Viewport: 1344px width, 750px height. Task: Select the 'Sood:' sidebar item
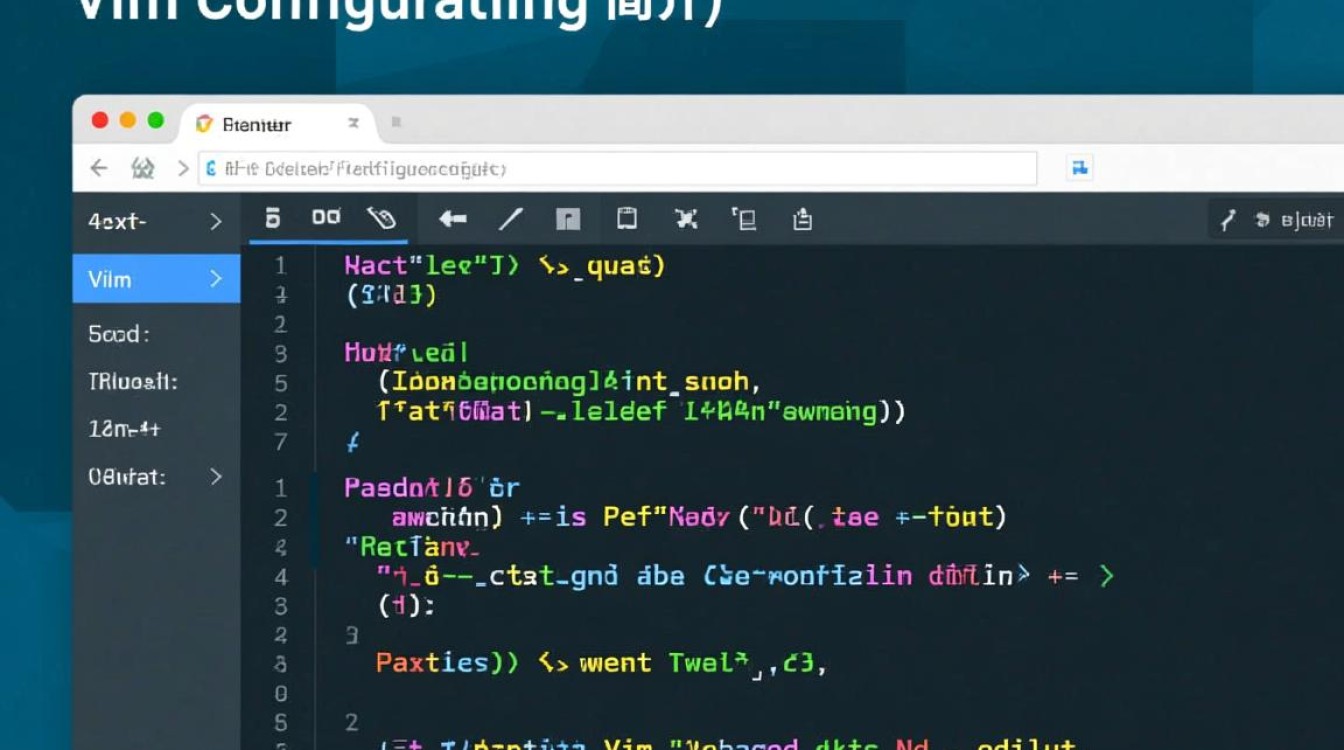tap(118, 334)
